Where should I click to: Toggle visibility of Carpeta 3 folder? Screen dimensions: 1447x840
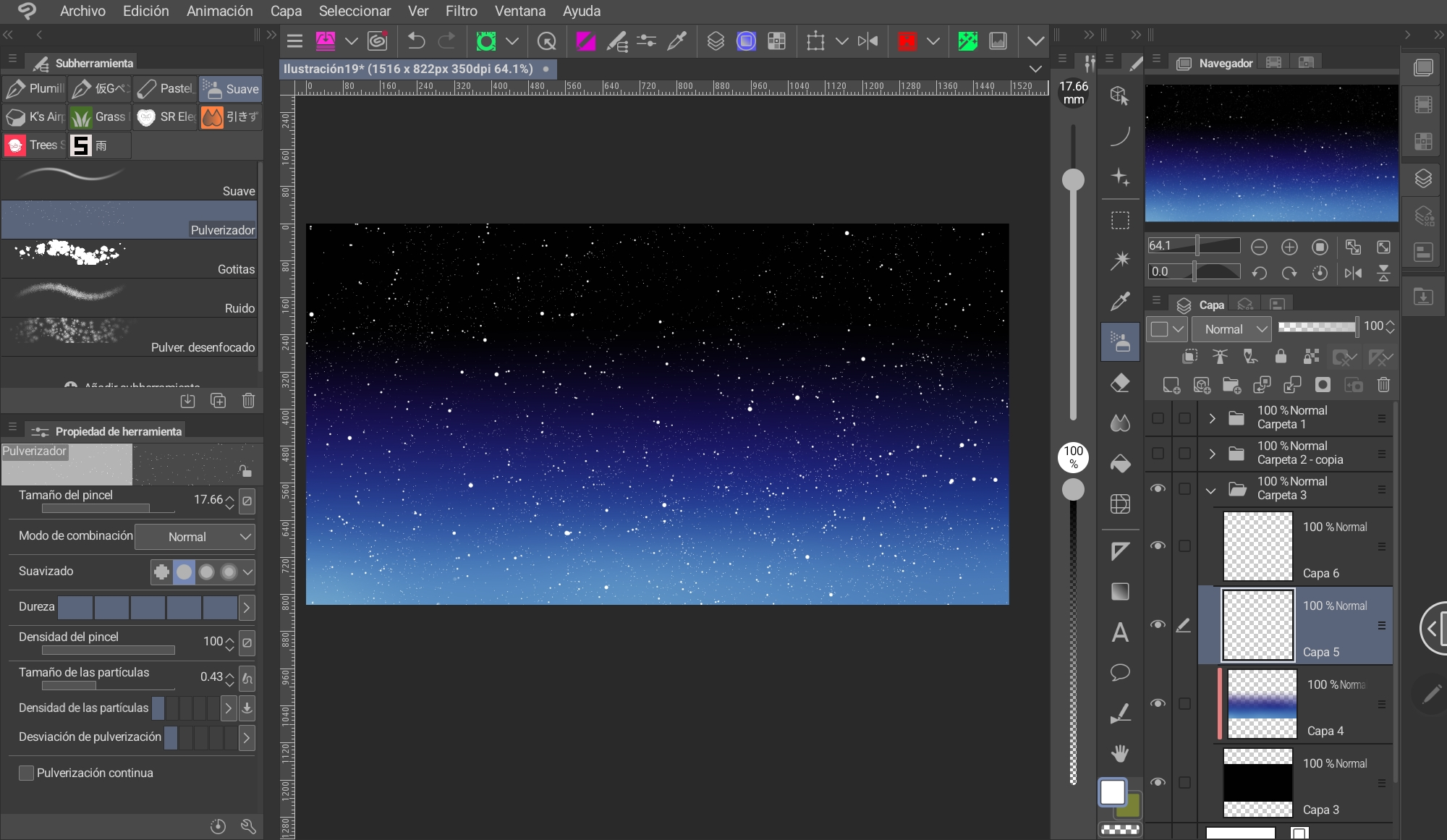[1158, 488]
